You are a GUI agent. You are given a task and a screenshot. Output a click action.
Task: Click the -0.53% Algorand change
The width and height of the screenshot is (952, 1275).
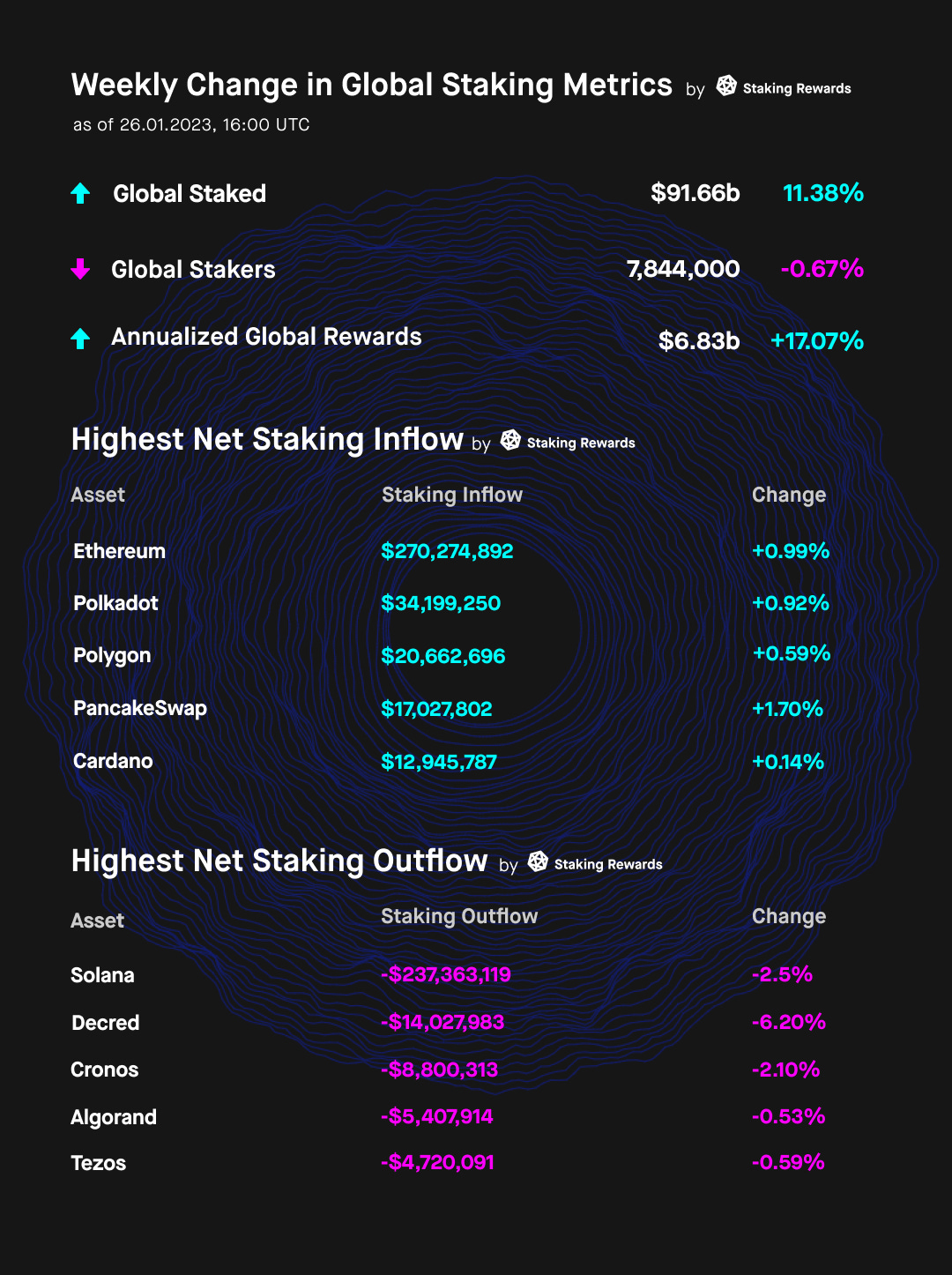(789, 1116)
